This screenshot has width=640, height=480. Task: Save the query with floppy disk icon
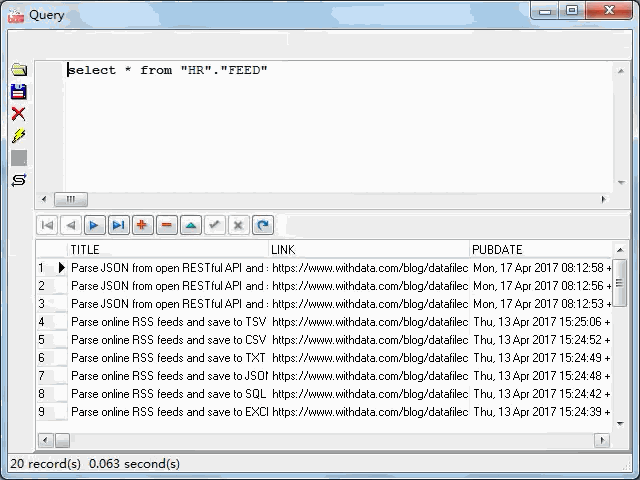(x=19, y=92)
